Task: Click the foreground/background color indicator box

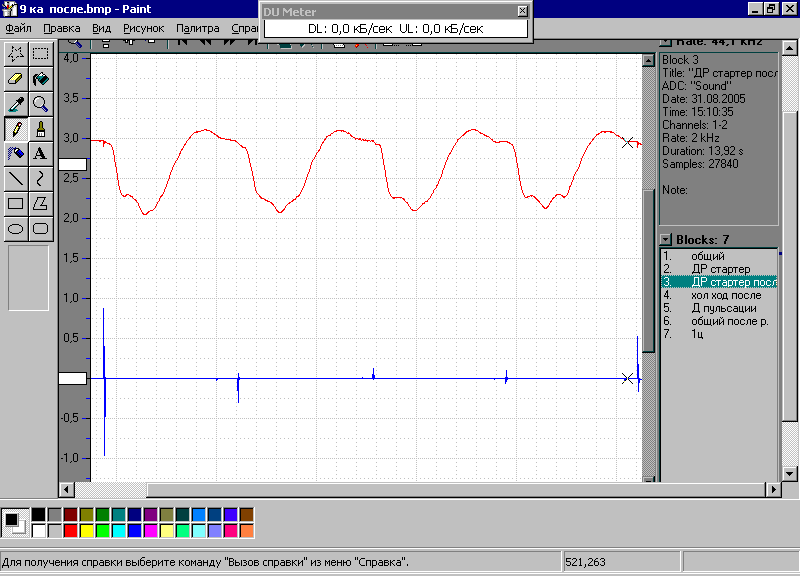Action: [x=15, y=522]
